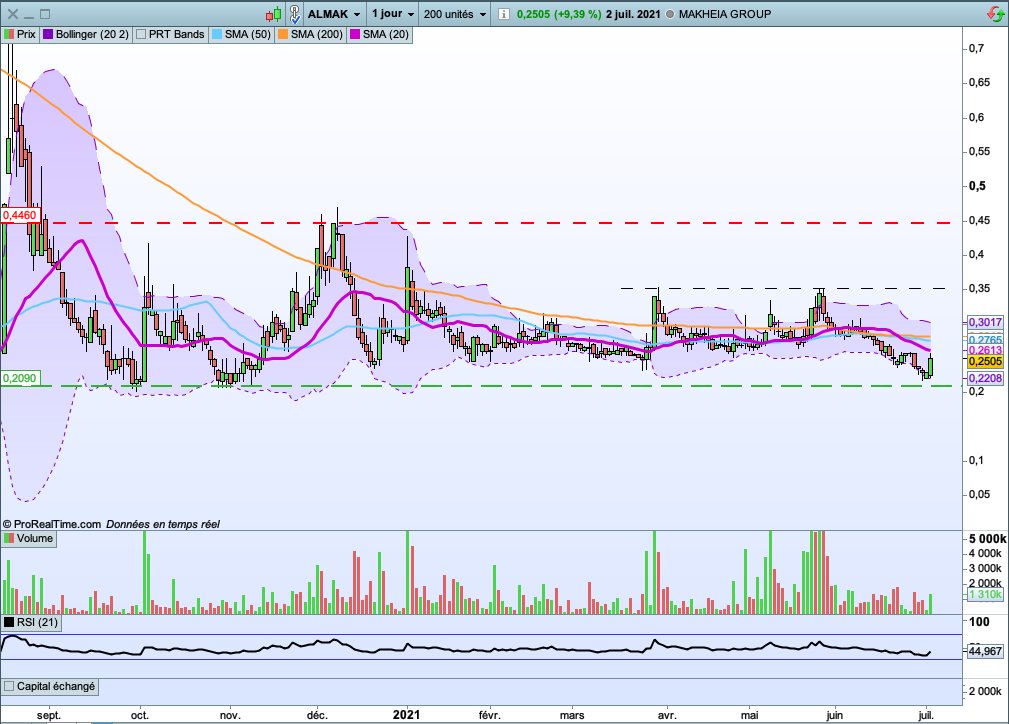The width and height of the screenshot is (1009, 724).
Task: Click the 0,3017 Bollinger upper value tag
Action: (x=985, y=322)
